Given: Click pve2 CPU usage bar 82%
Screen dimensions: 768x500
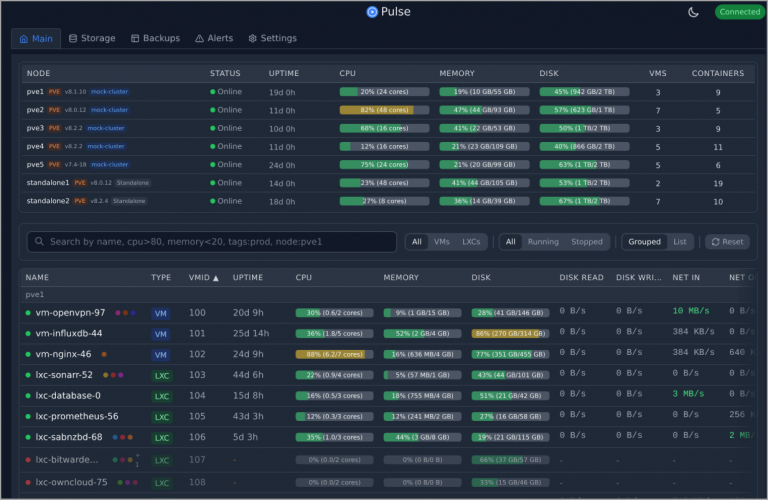Looking at the screenshot, I should click(x=384, y=110).
